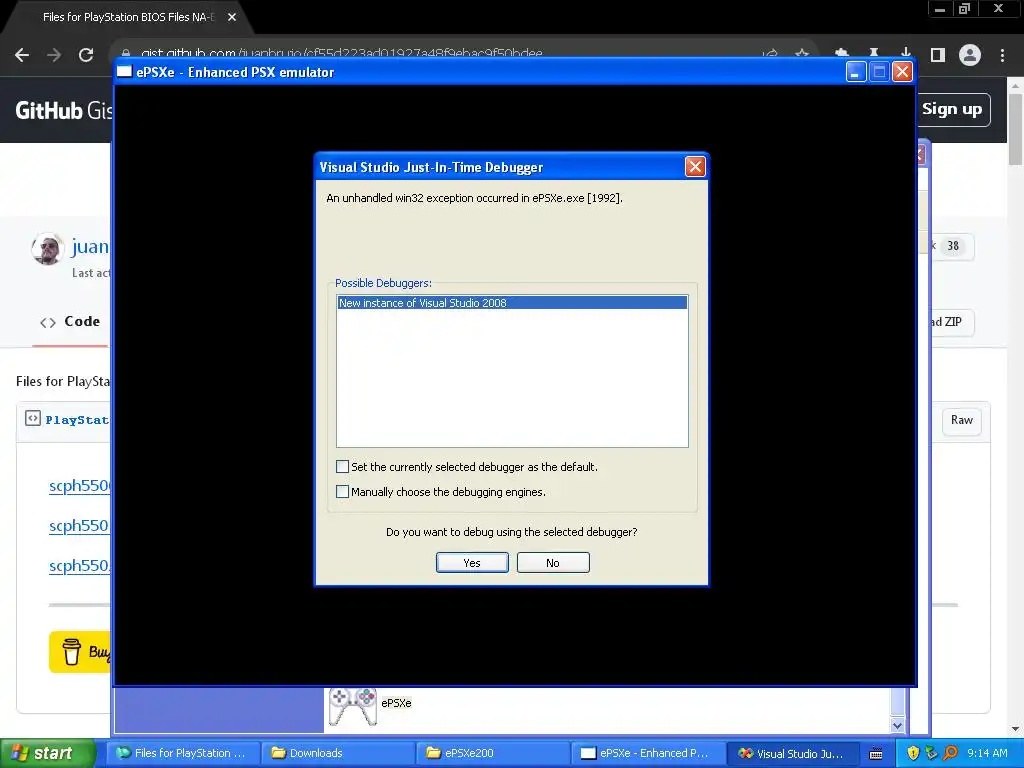Click Chrome page scrollbar down arrow
Screen dimensions: 1024x768
coord(1014,729)
